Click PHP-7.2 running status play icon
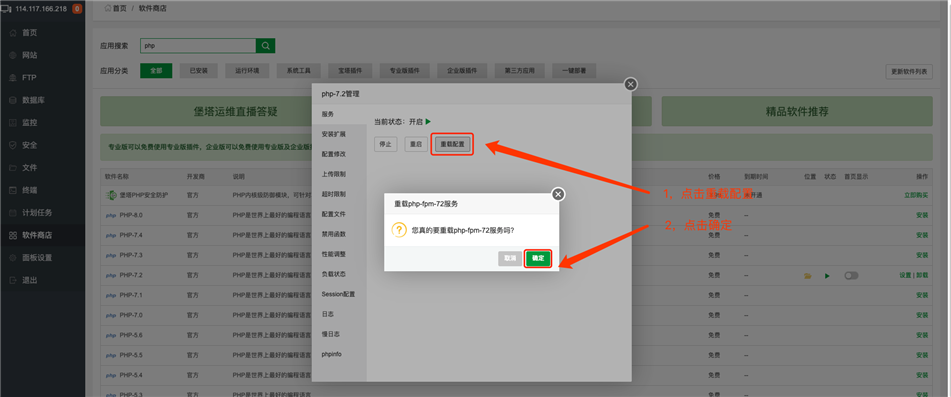The width and height of the screenshot is (951, 397). click(827, 276)
